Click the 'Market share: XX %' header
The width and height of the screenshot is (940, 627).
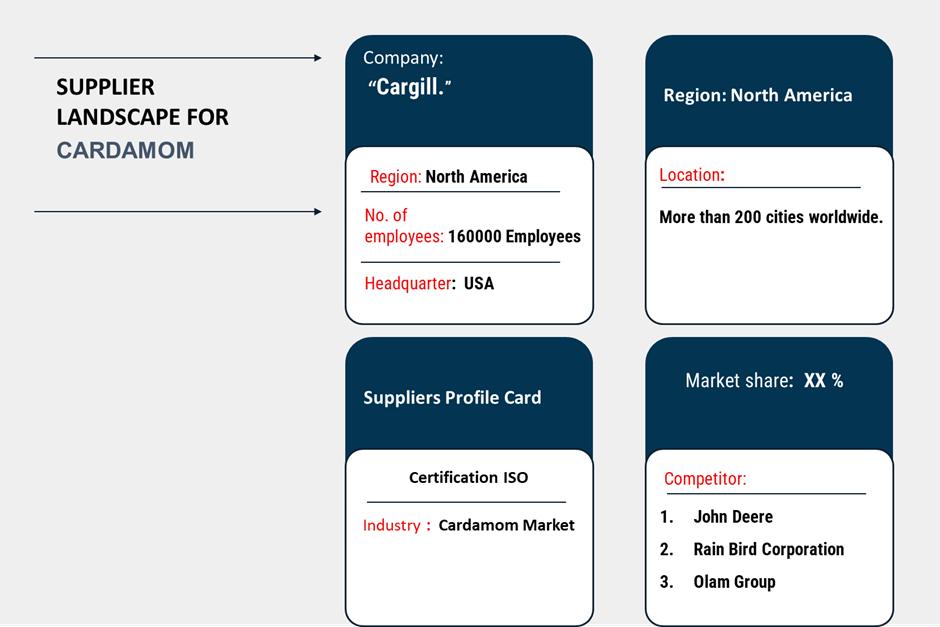(x=764, y=381)
